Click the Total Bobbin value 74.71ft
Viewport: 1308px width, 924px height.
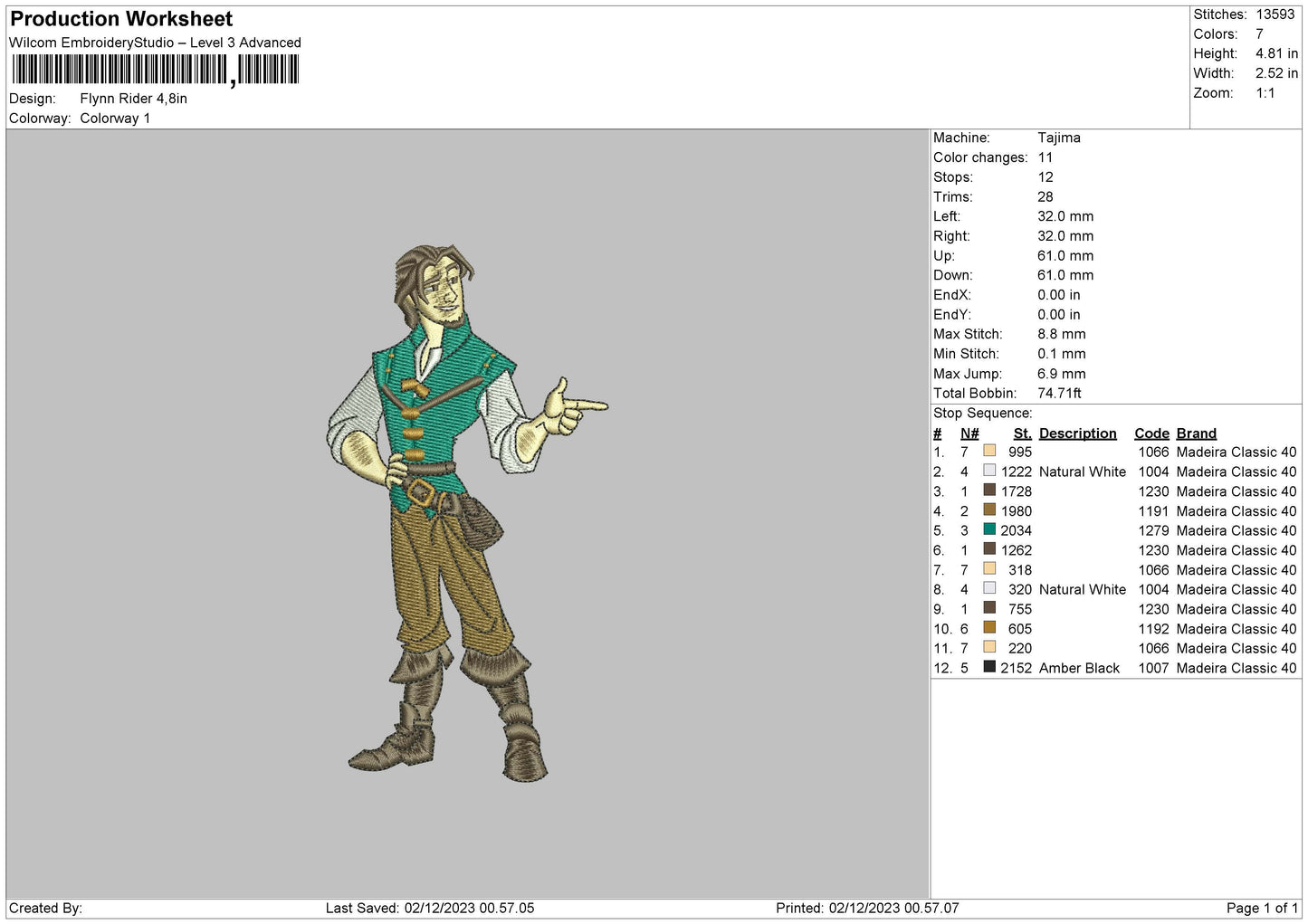[1060, 393]
